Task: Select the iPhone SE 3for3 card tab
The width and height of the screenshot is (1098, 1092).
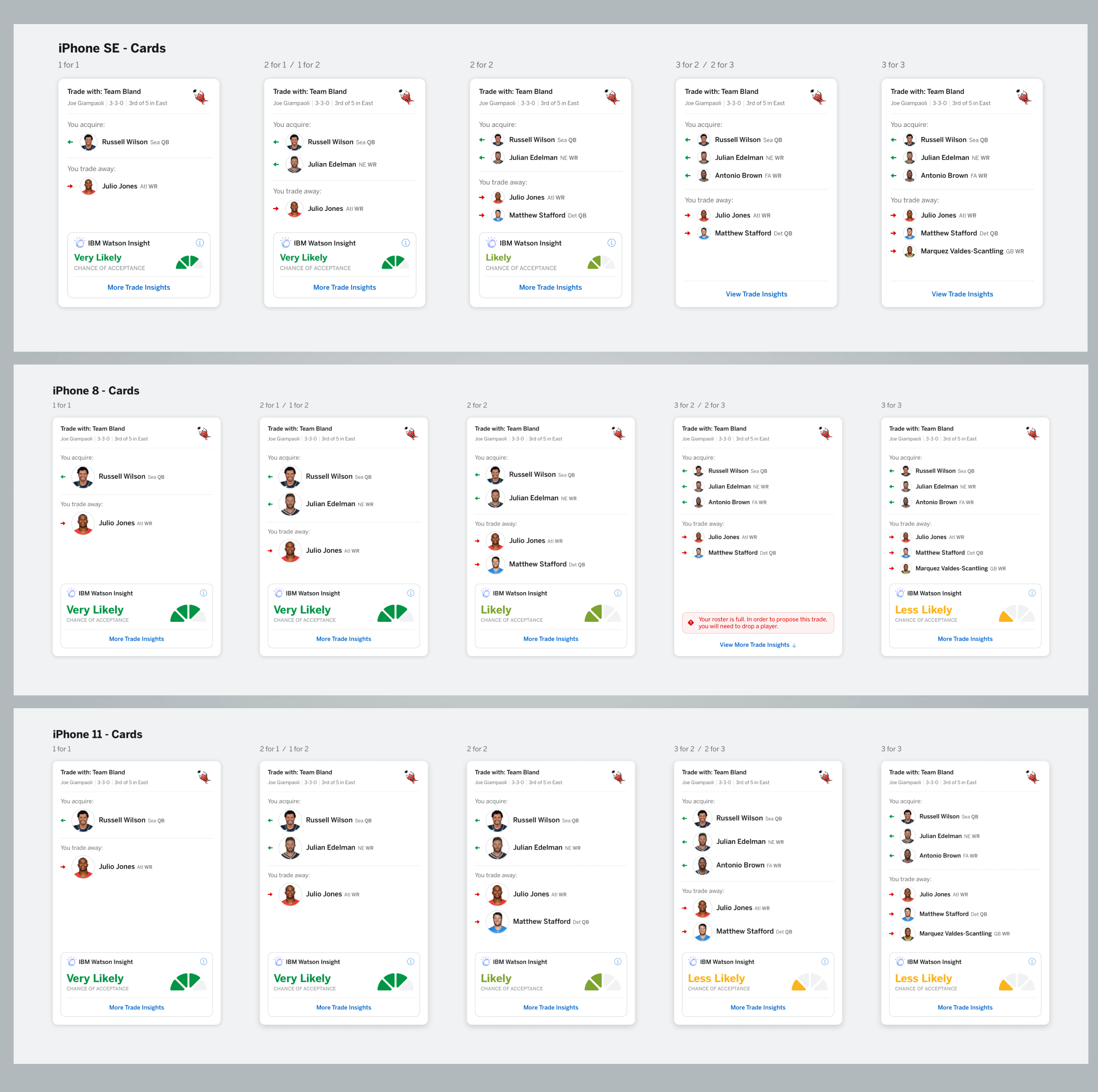Action: pos(893,67)
